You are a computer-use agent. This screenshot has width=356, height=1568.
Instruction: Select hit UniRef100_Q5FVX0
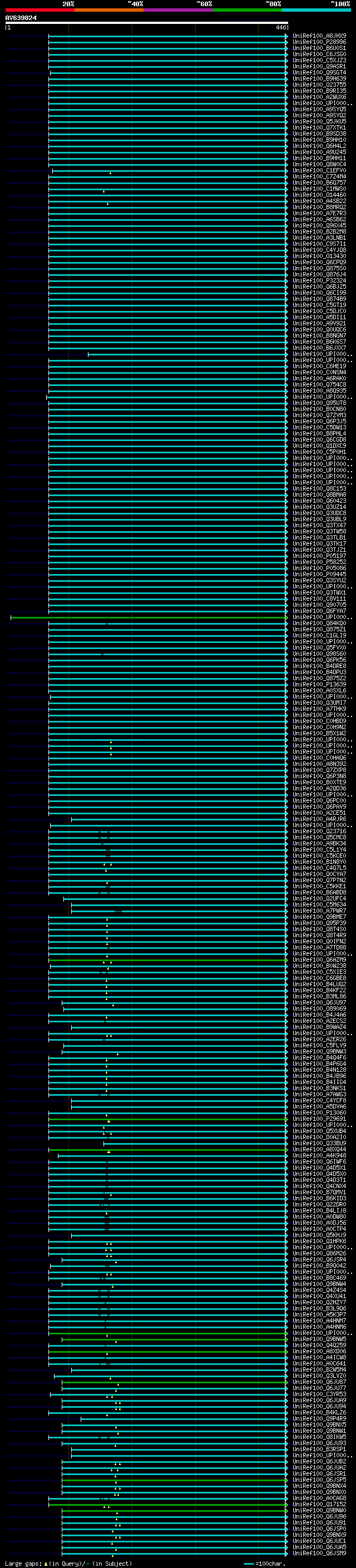[319, 647]
